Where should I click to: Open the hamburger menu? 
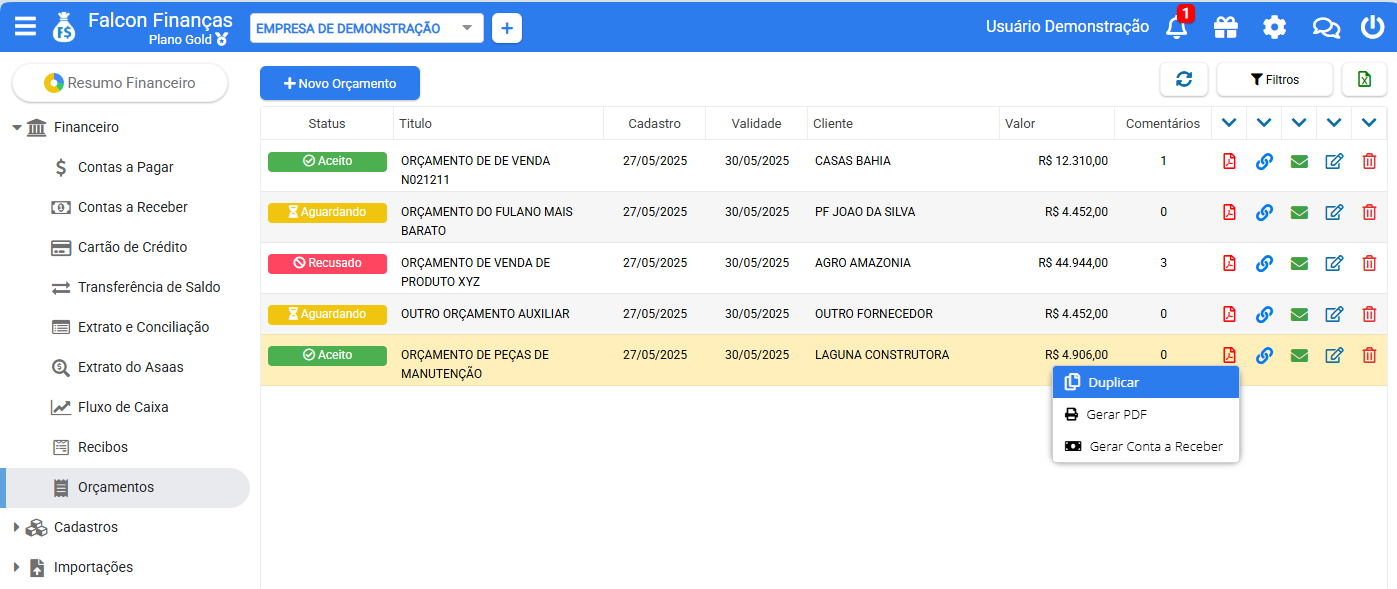coord(25,27)
